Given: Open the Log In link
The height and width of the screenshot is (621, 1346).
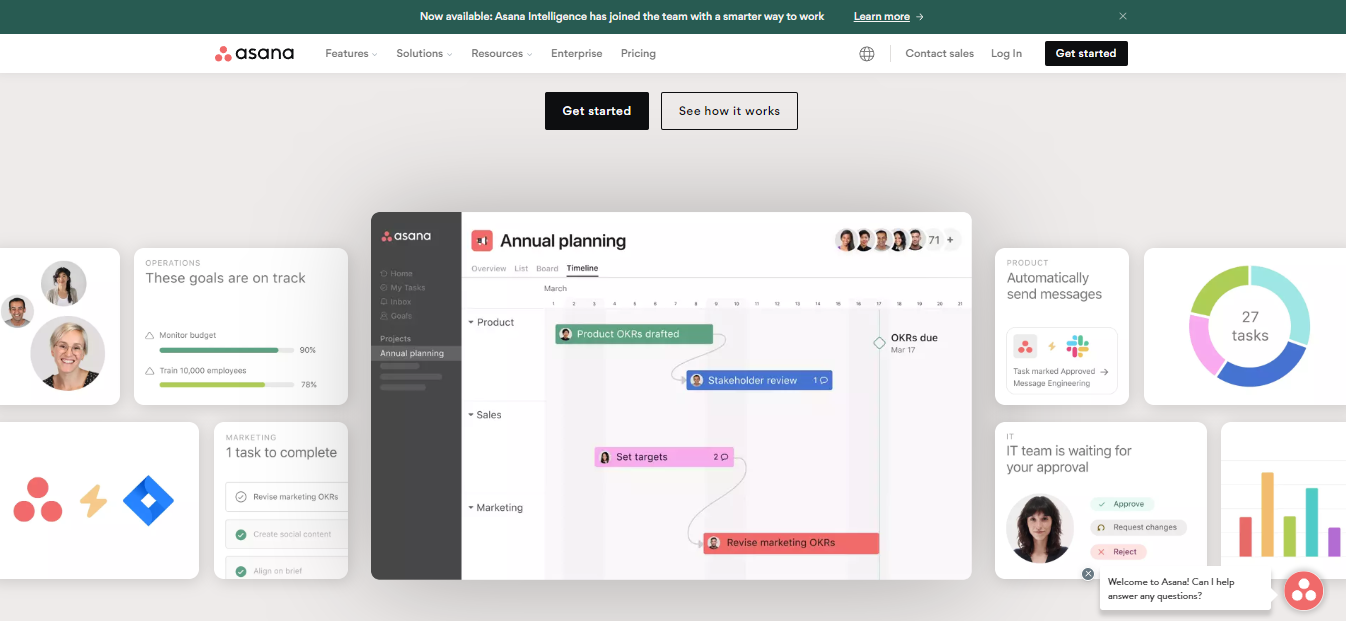Looking at the screenshot, I should coord(1006,54).
